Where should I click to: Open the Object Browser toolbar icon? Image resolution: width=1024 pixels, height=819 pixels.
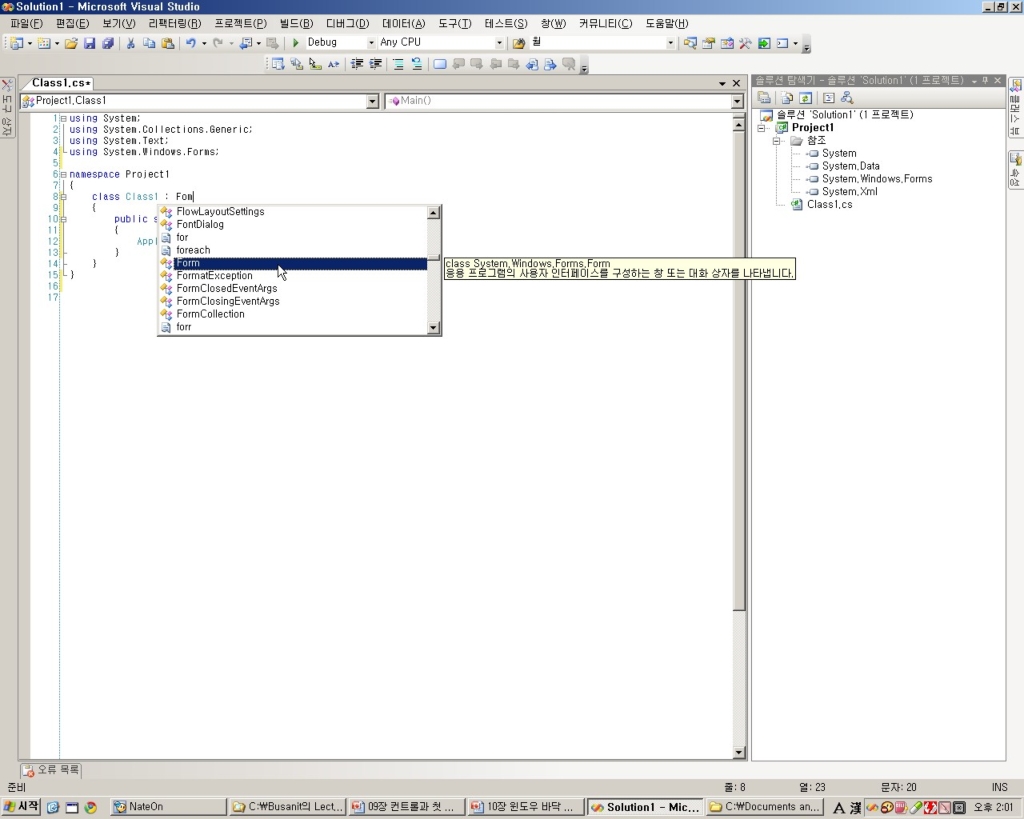pos(726,43)
